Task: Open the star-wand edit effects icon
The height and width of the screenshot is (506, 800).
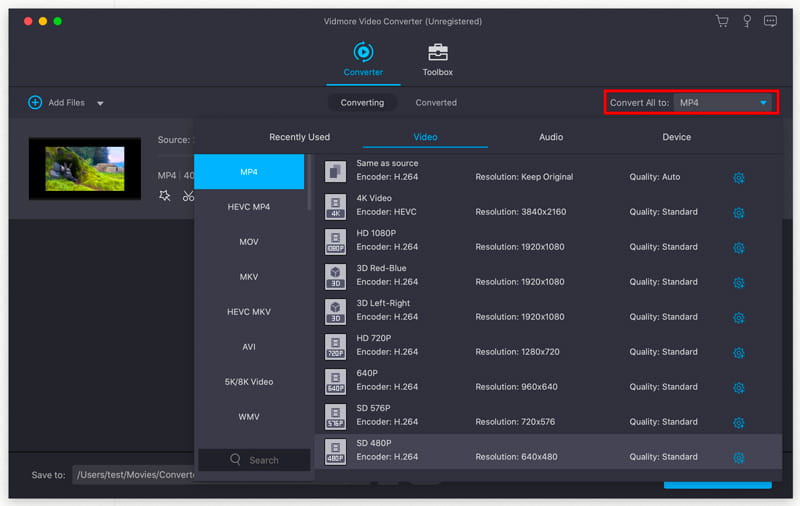Action: [165, 196]
